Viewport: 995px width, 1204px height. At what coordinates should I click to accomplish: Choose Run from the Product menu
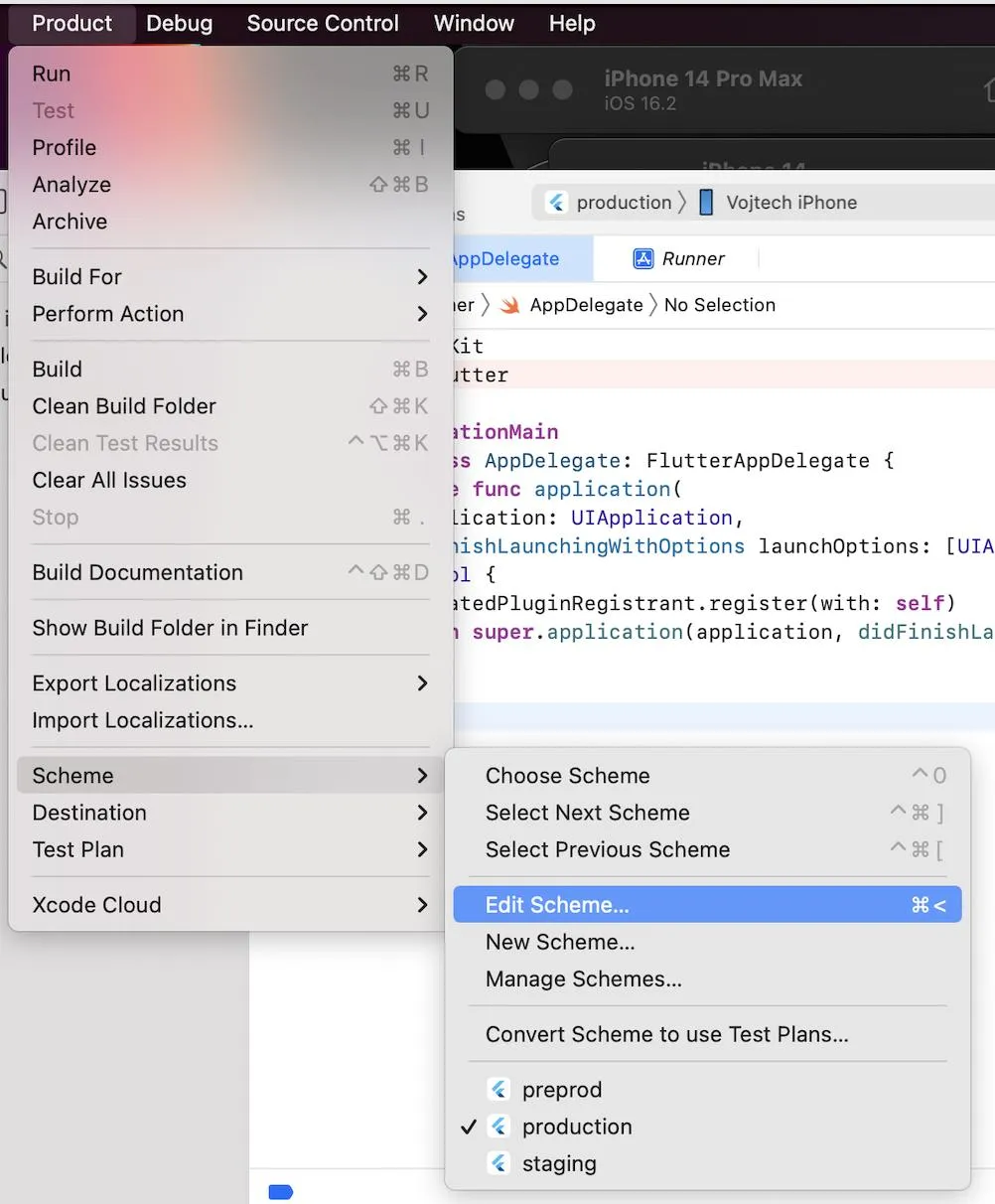click(x=230, y=74)
